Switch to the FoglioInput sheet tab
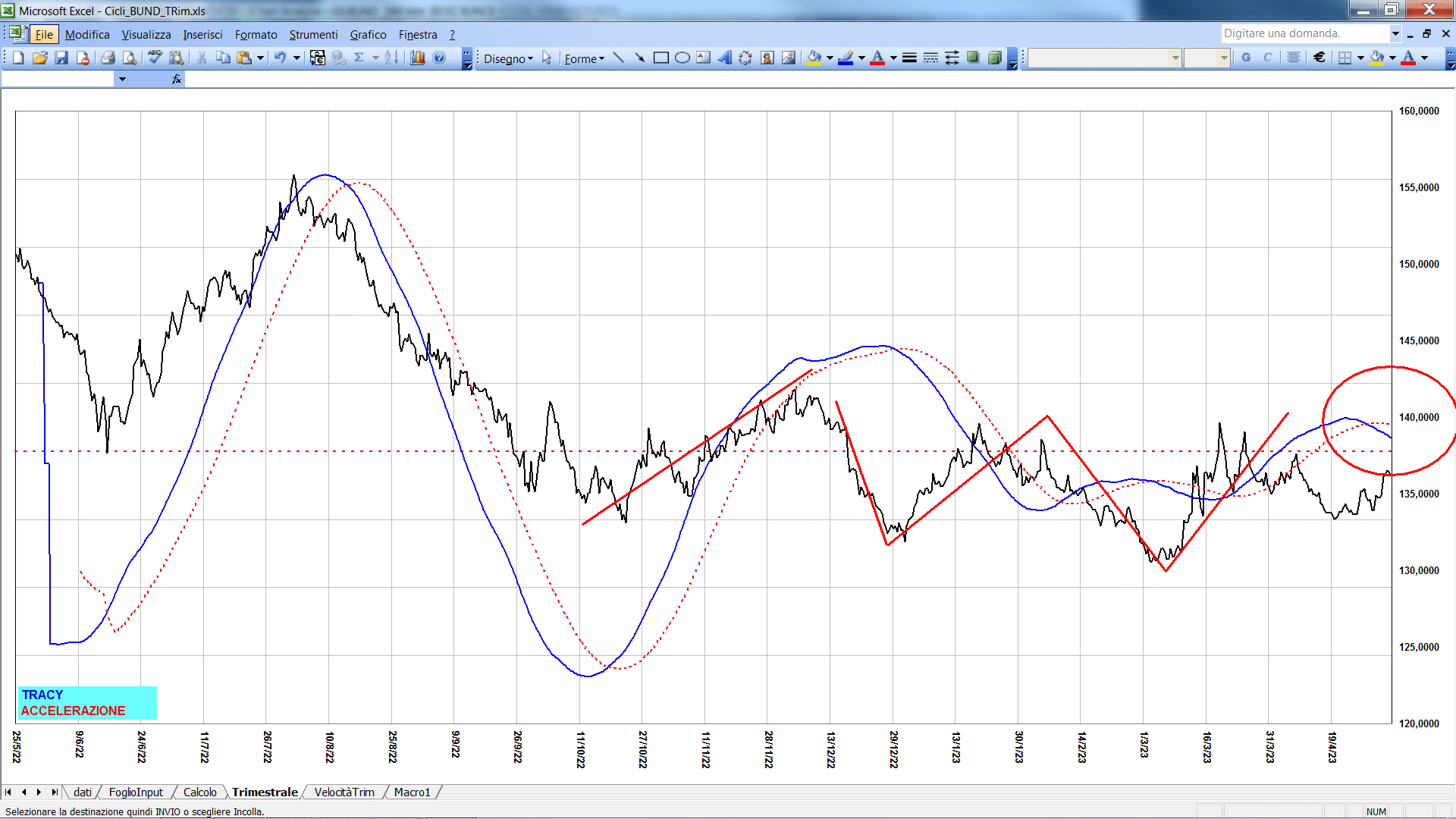The height and width of the screenshot is (819, 1456). [136, 792]
